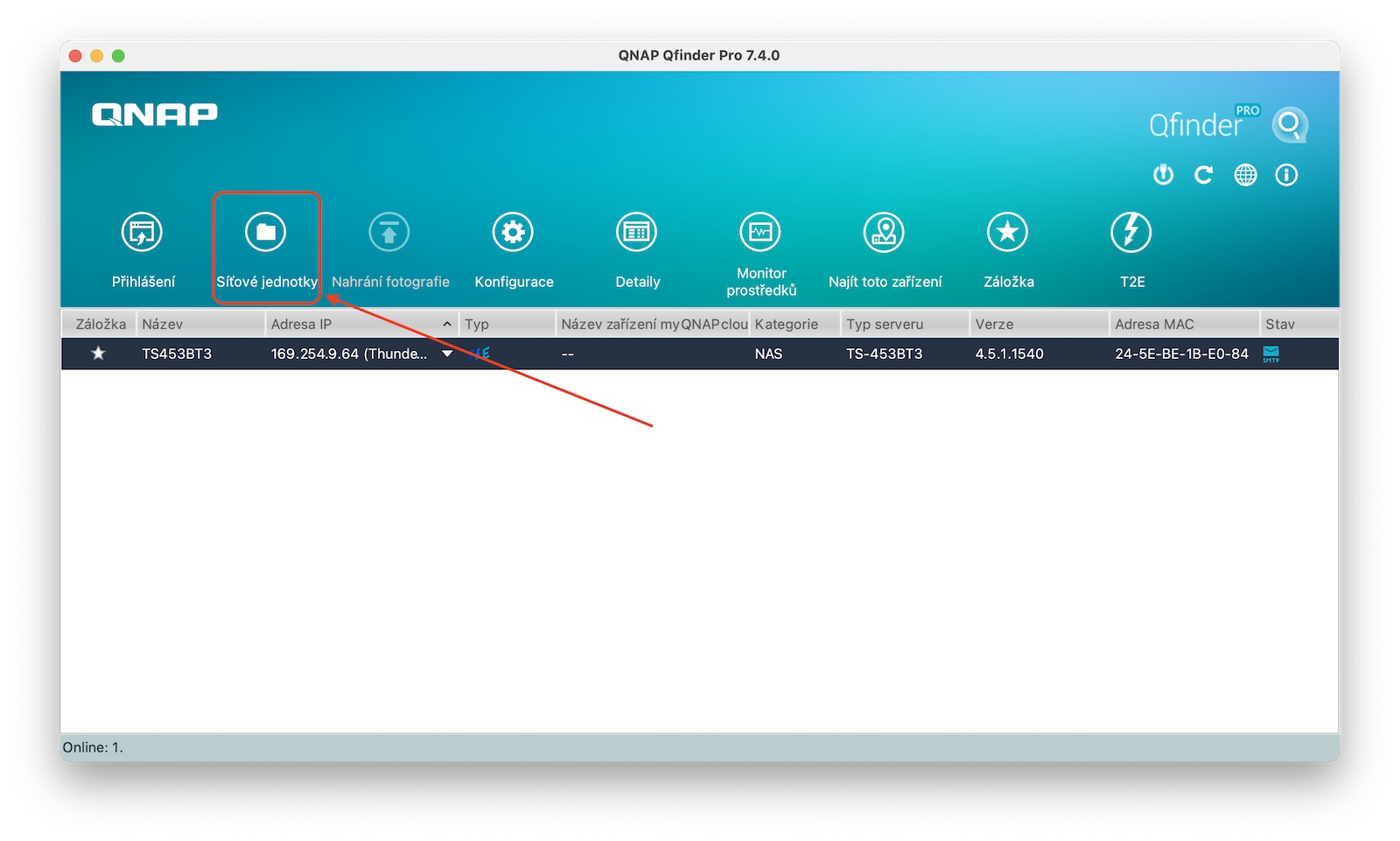The width and height of the screenshot is (1400, 841).
Task: Refresh the device list
Action: (1204, 175)
